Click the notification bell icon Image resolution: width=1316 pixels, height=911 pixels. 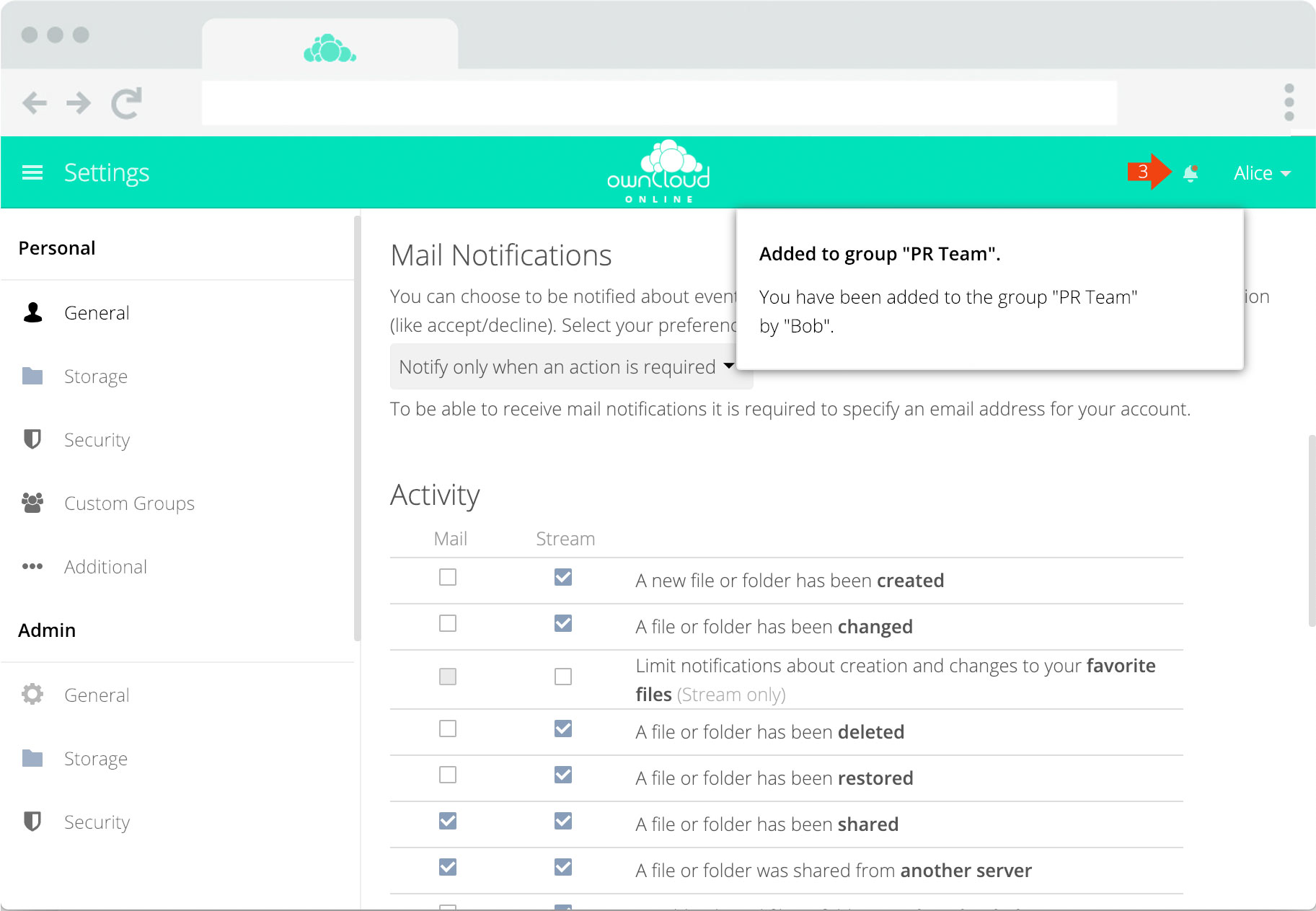tap(1191, 173)
